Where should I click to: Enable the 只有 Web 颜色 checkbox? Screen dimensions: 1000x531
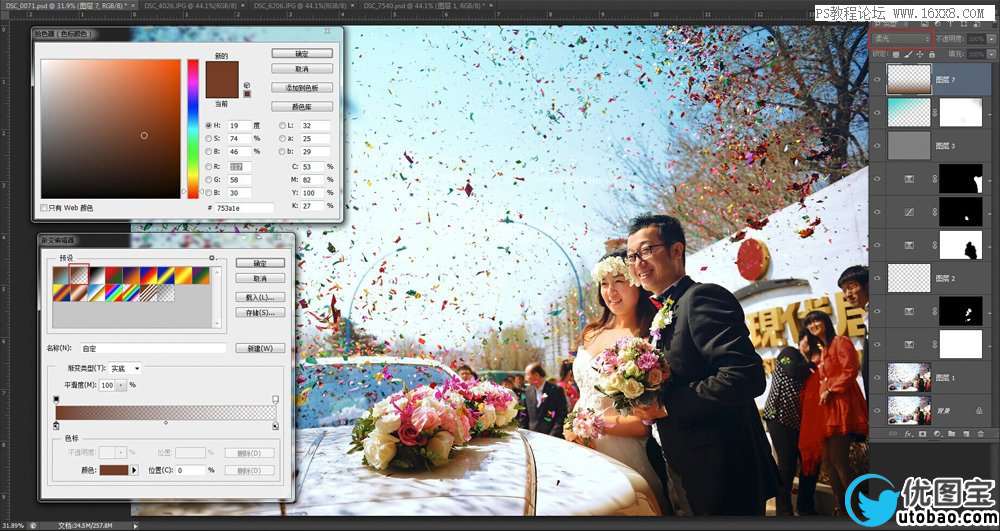click(x=44, y=208)
